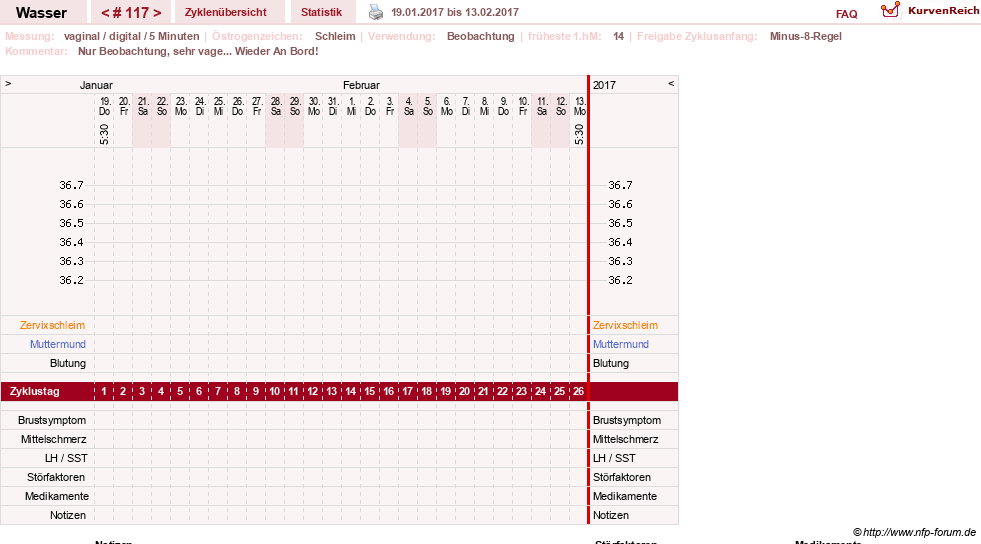Click the Februar month label

(361, 85)
